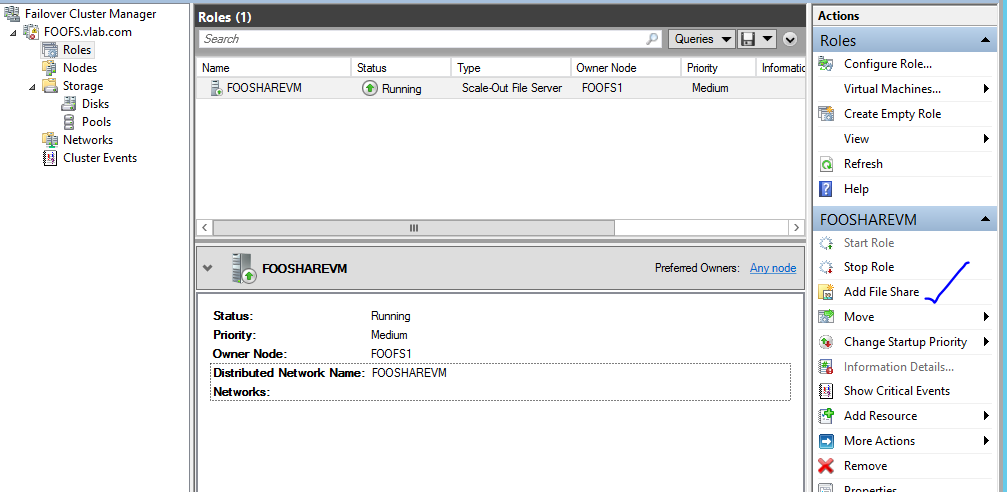Click the roles list left scroll arrow

(204, 227)
